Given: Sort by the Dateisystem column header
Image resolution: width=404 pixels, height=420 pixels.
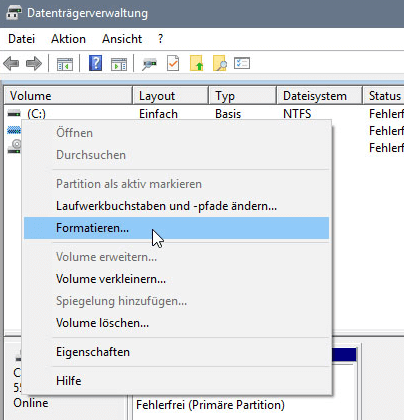Looking at the screenshot, I should (x=319, y=96).
